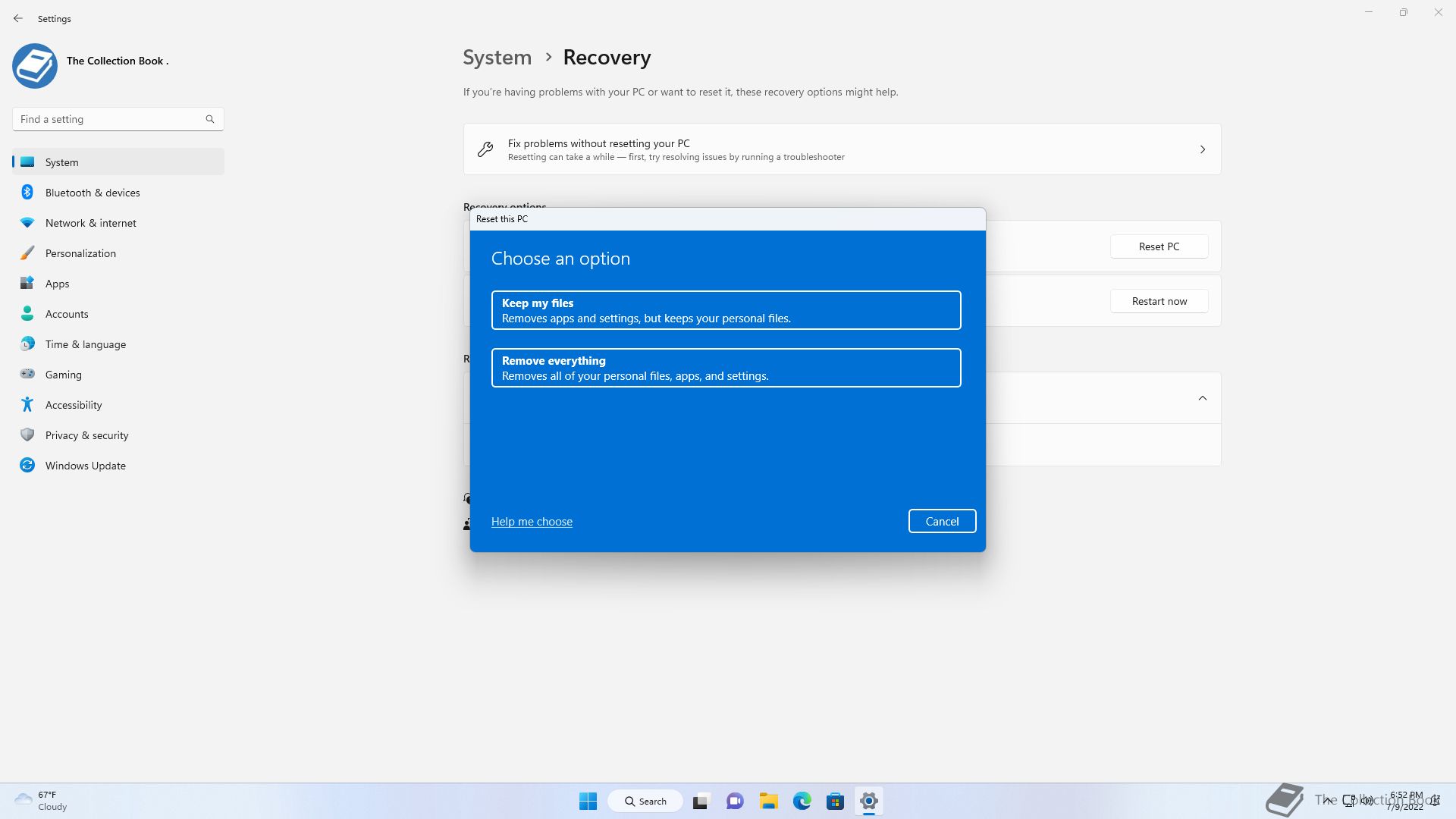Open Help me choose link
This screenshot has width=1456, height=819.
(532, 522)
